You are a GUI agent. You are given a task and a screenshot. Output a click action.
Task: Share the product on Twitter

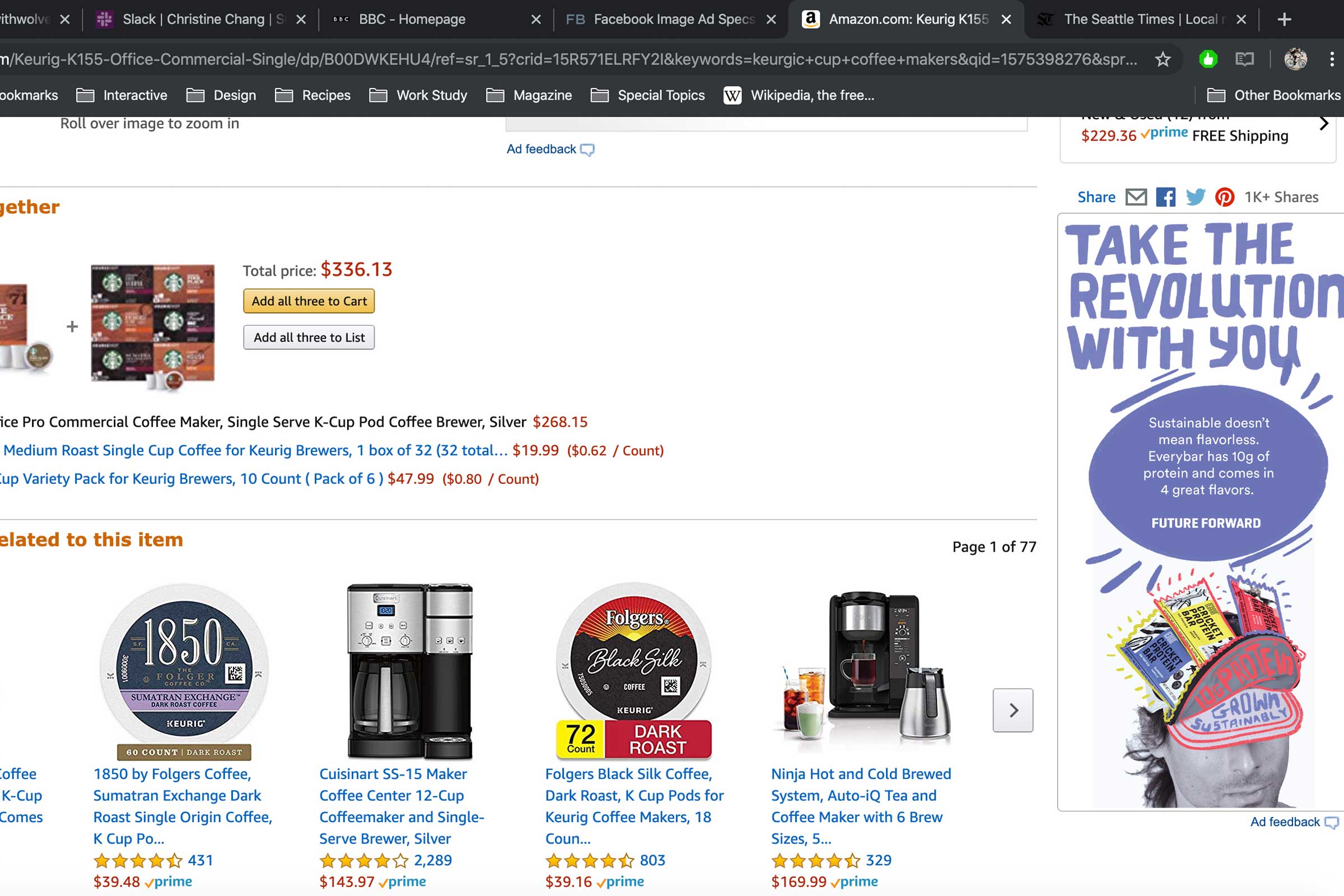(1196, 197)
